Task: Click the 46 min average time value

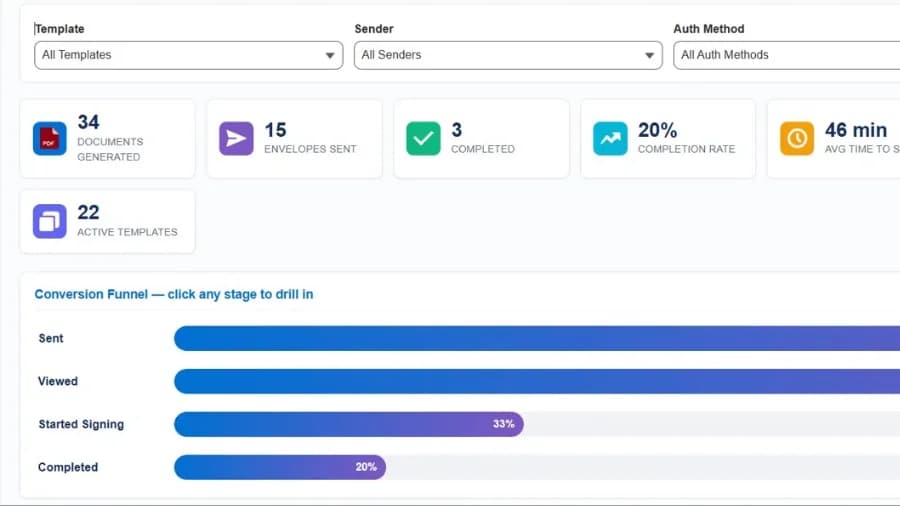Action: [856, 130]
